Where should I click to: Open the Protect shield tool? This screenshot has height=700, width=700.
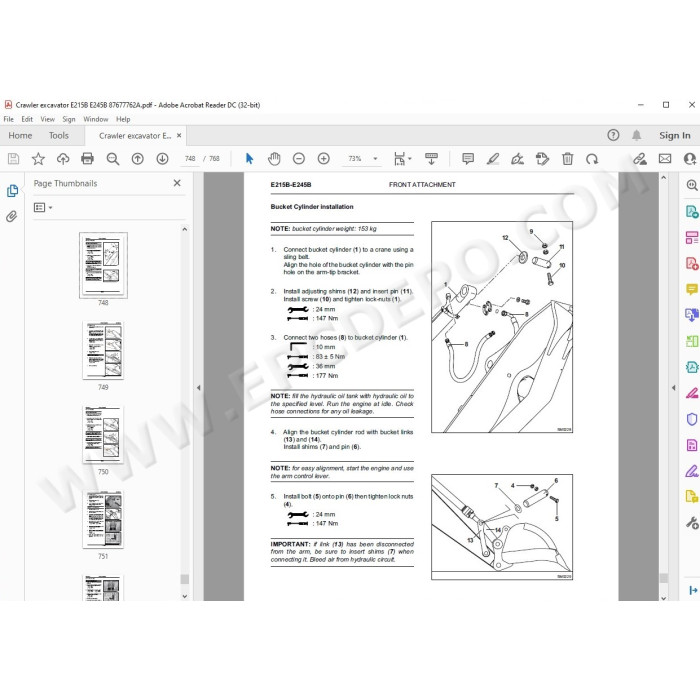[x=692, y=419]
